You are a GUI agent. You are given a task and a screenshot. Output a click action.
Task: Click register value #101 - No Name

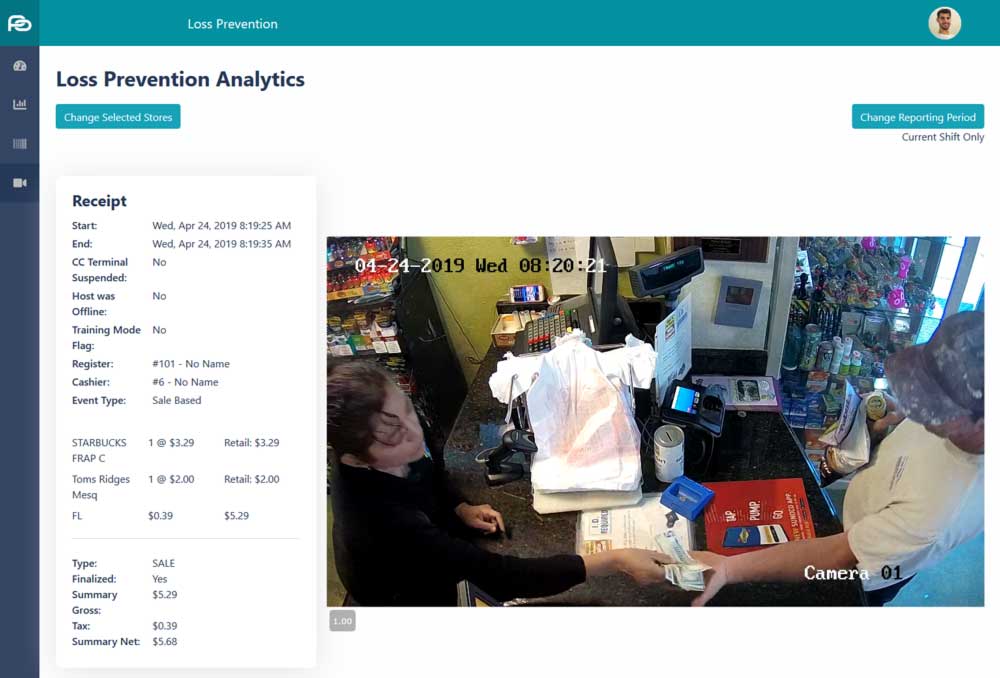191,364
